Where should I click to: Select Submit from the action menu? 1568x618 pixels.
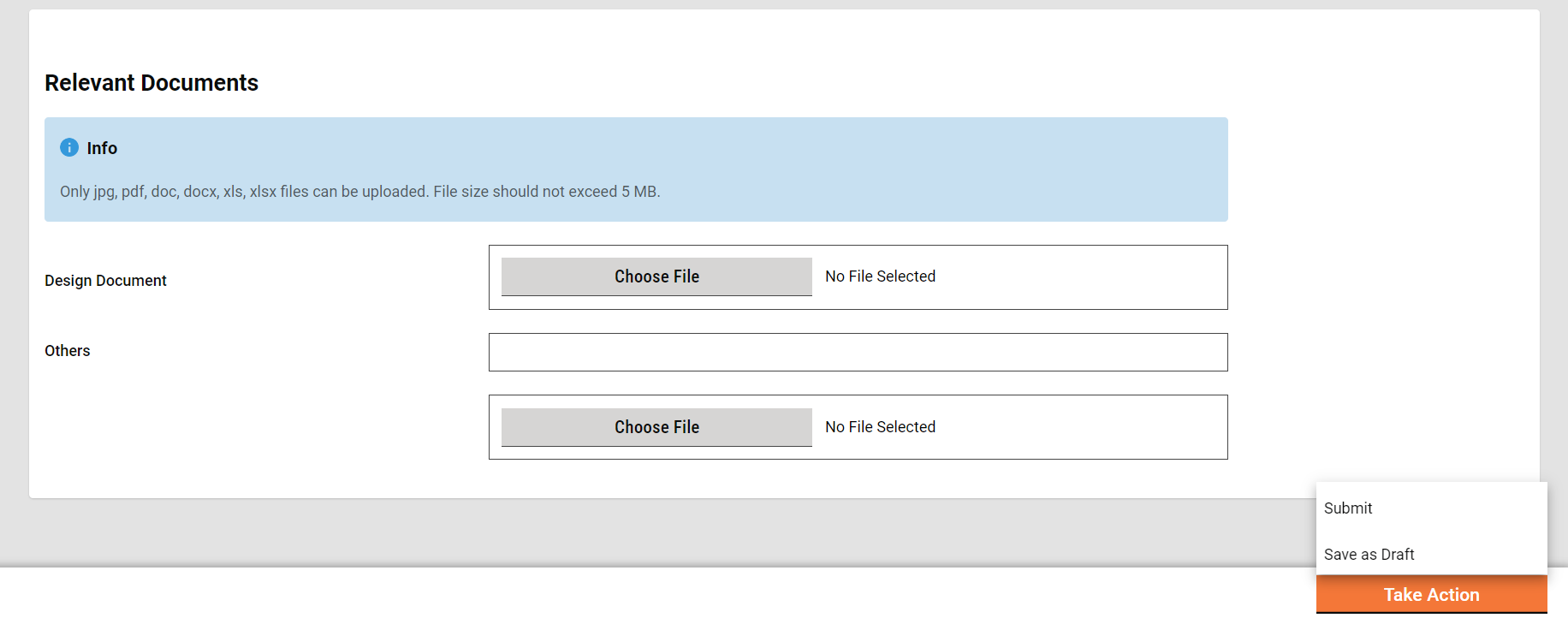[1348, 508]
